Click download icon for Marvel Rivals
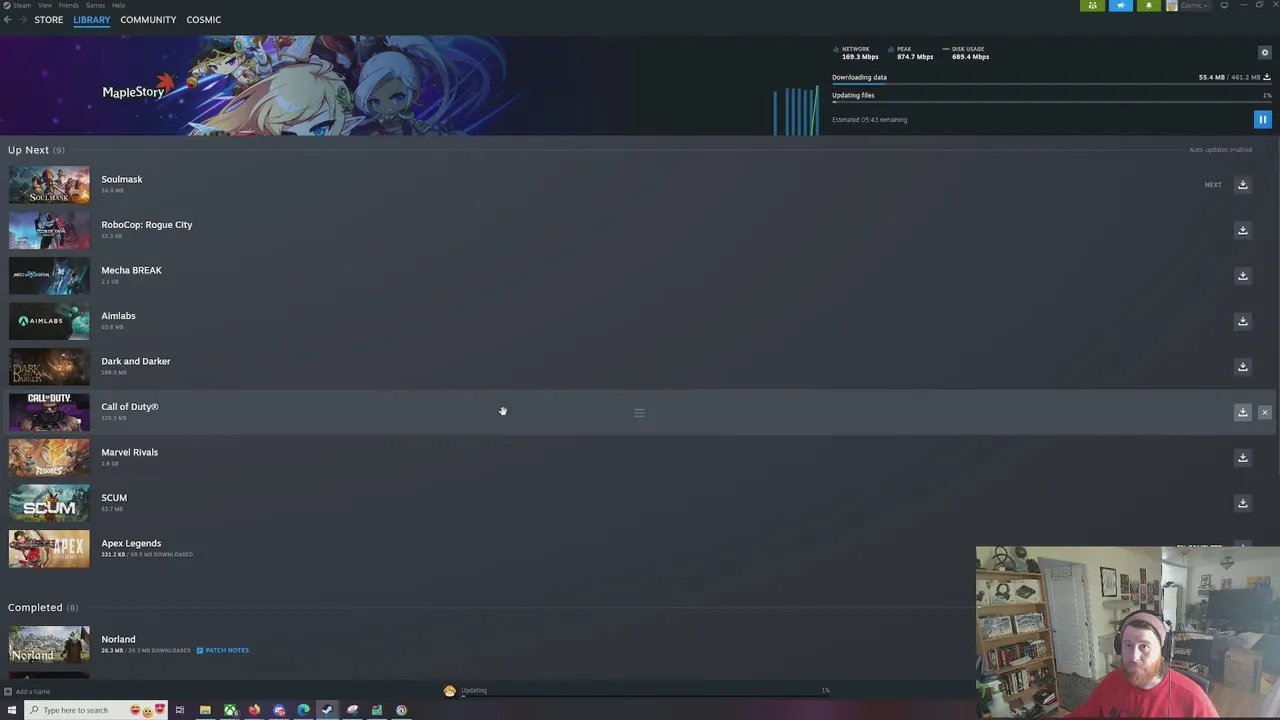1280x720 pixels. point(1243,458)
